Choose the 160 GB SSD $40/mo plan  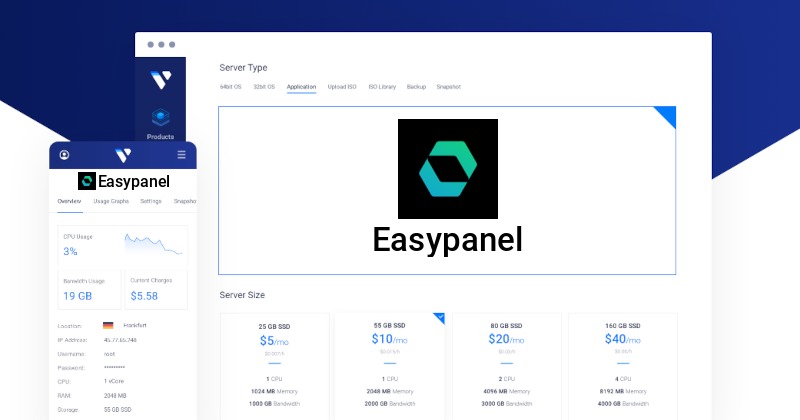coord(622,366)
